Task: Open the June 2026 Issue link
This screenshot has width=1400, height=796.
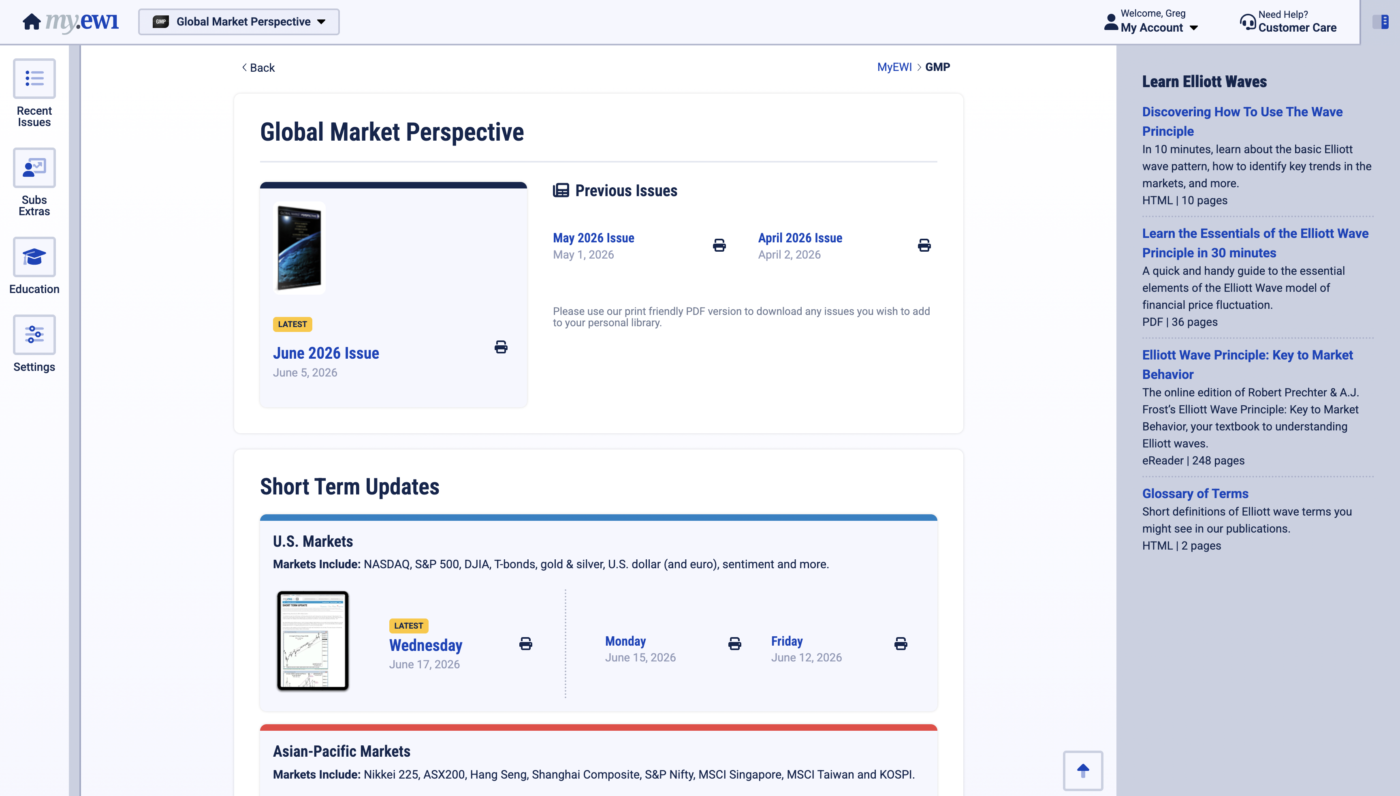Action: point(326,353)
